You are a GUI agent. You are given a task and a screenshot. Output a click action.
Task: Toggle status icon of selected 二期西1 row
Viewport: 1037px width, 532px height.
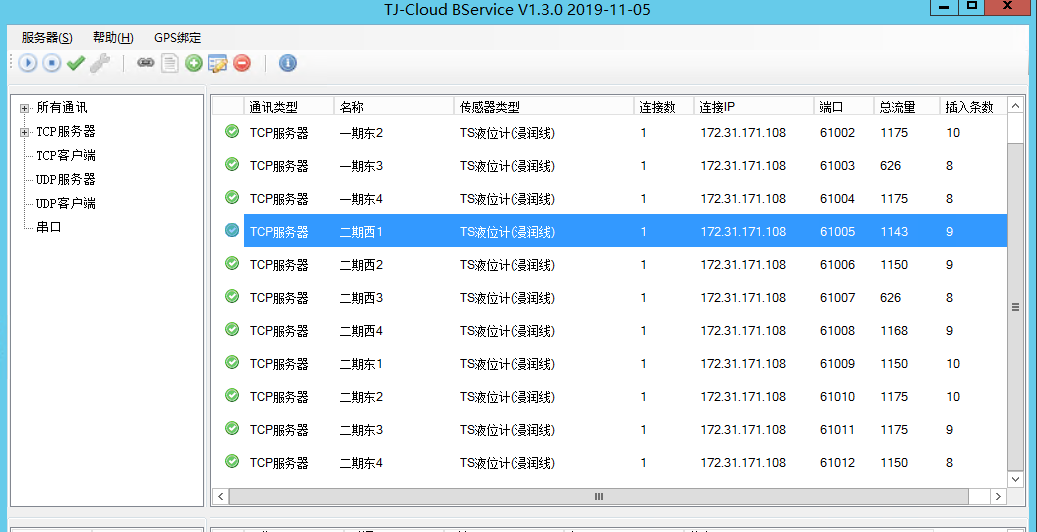click(x=232, y=231)
